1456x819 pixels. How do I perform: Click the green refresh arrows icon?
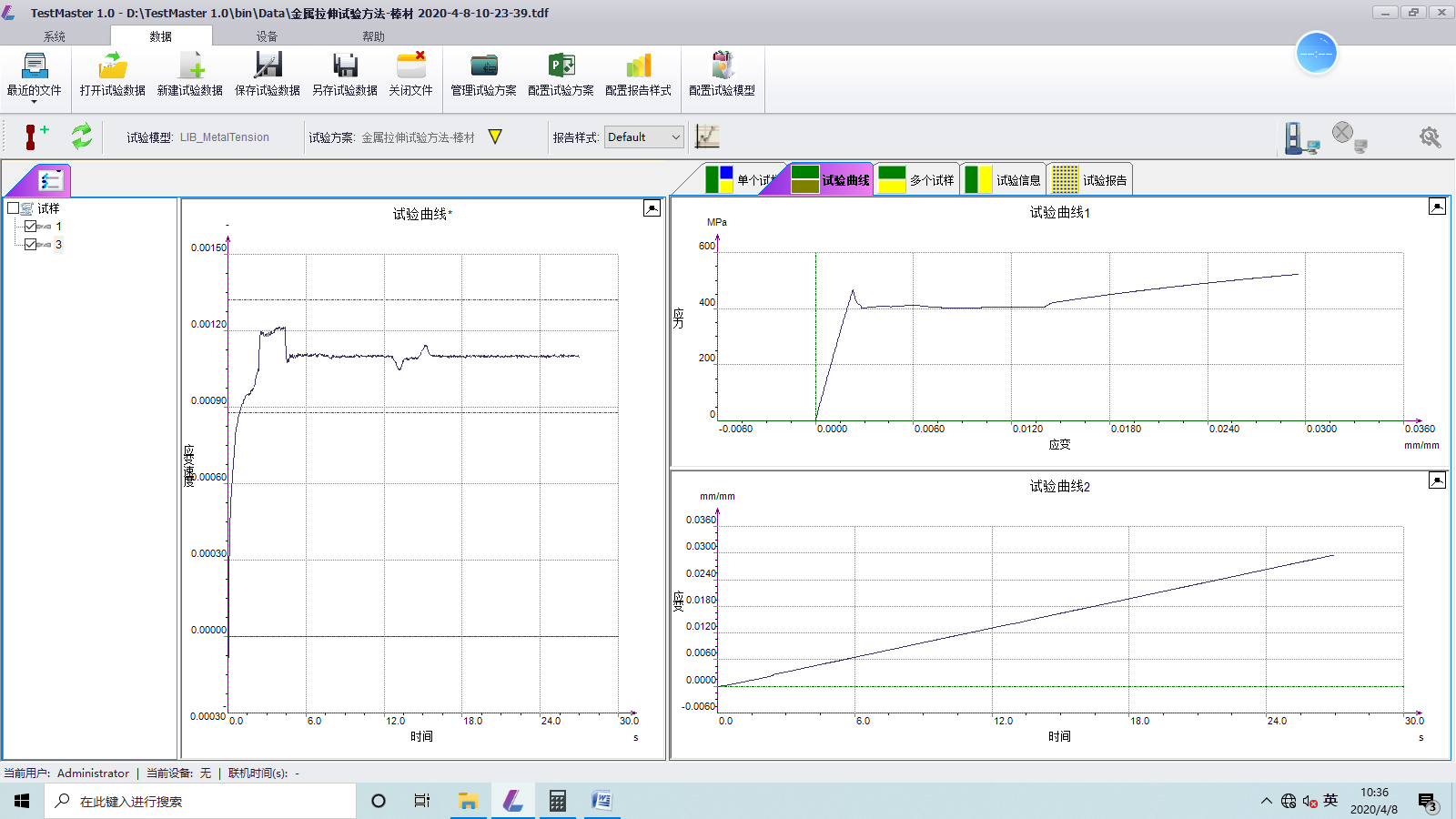tap(82, 136)
